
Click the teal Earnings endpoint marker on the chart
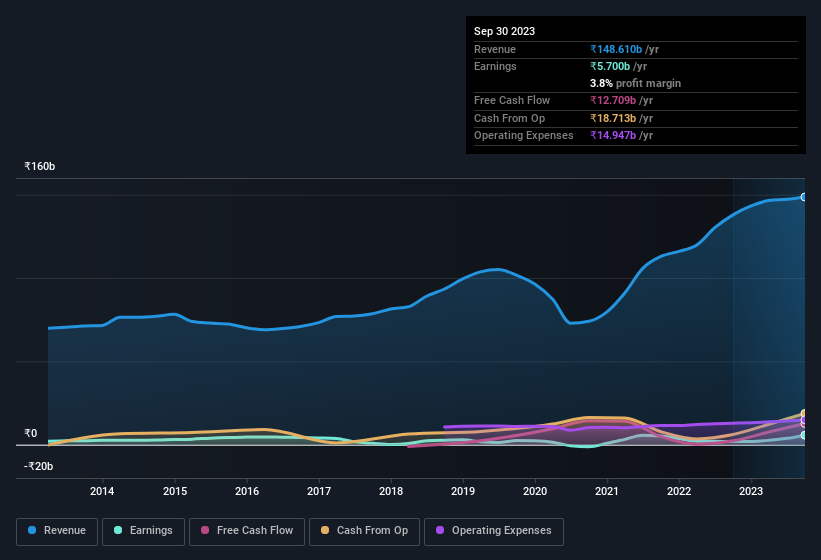(x=804, y=435)
